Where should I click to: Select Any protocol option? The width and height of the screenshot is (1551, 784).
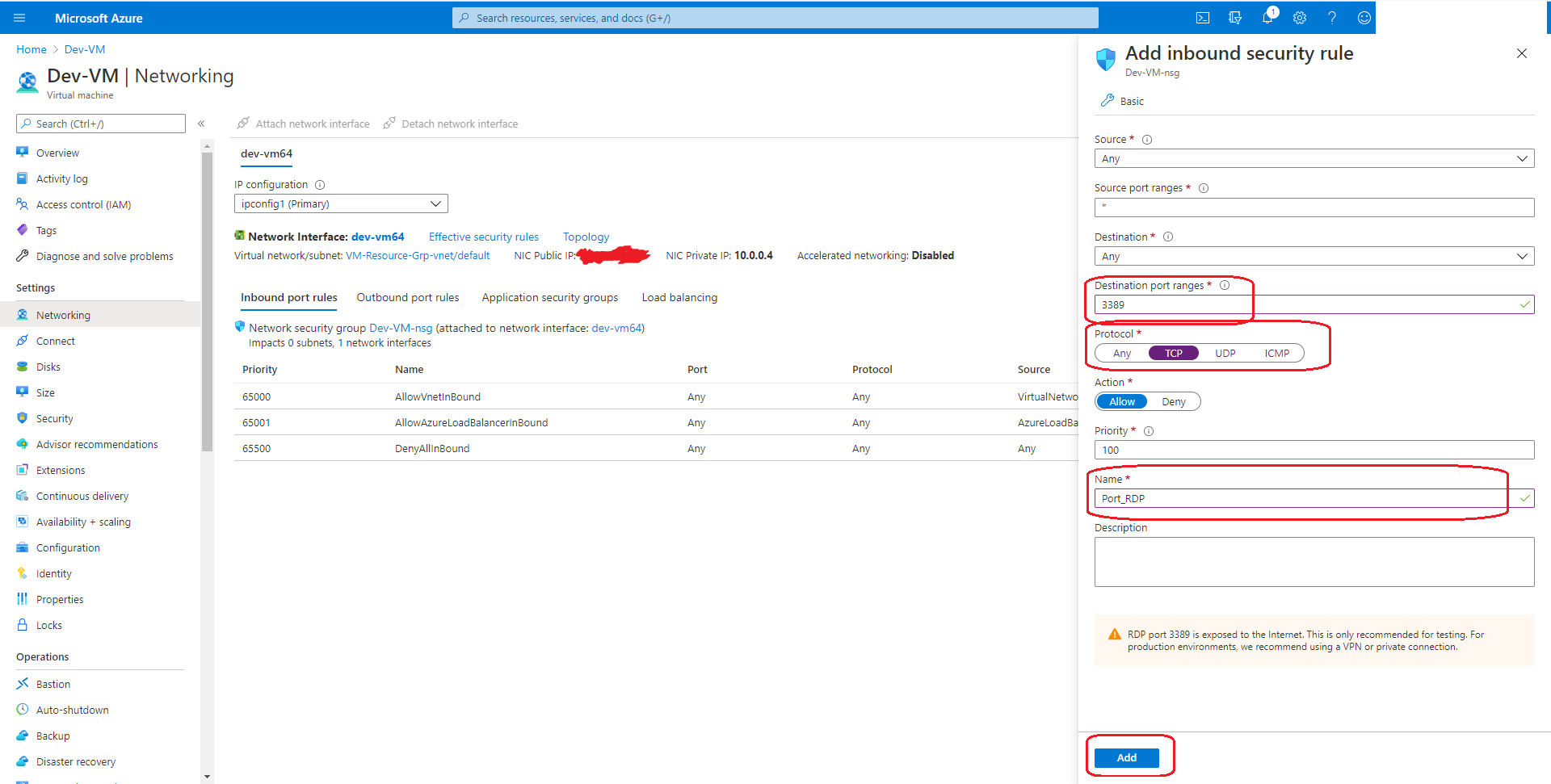[1121, 354]
